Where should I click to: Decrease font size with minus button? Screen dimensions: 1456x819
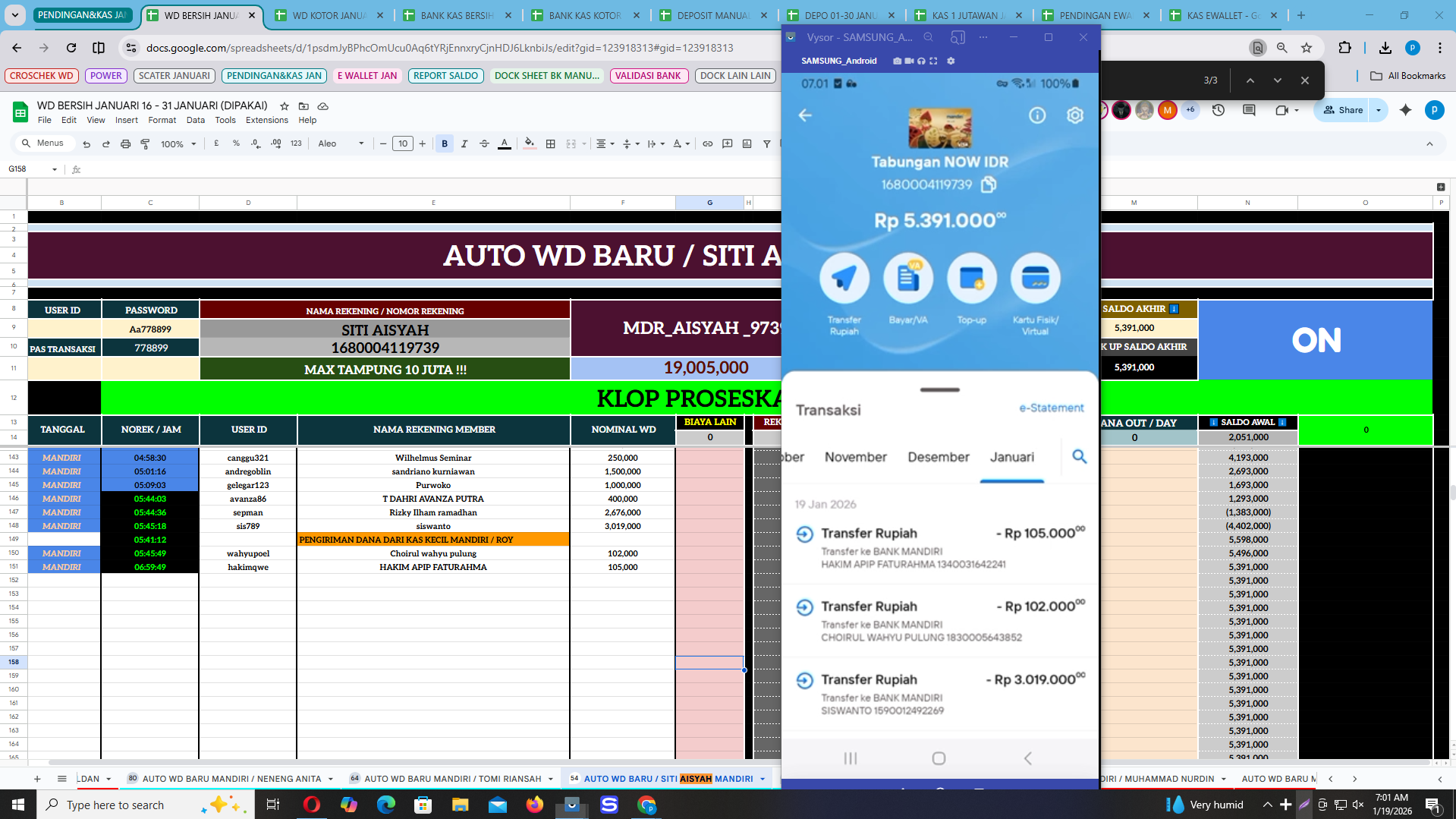pyautogui.click(x=383, y=143)
